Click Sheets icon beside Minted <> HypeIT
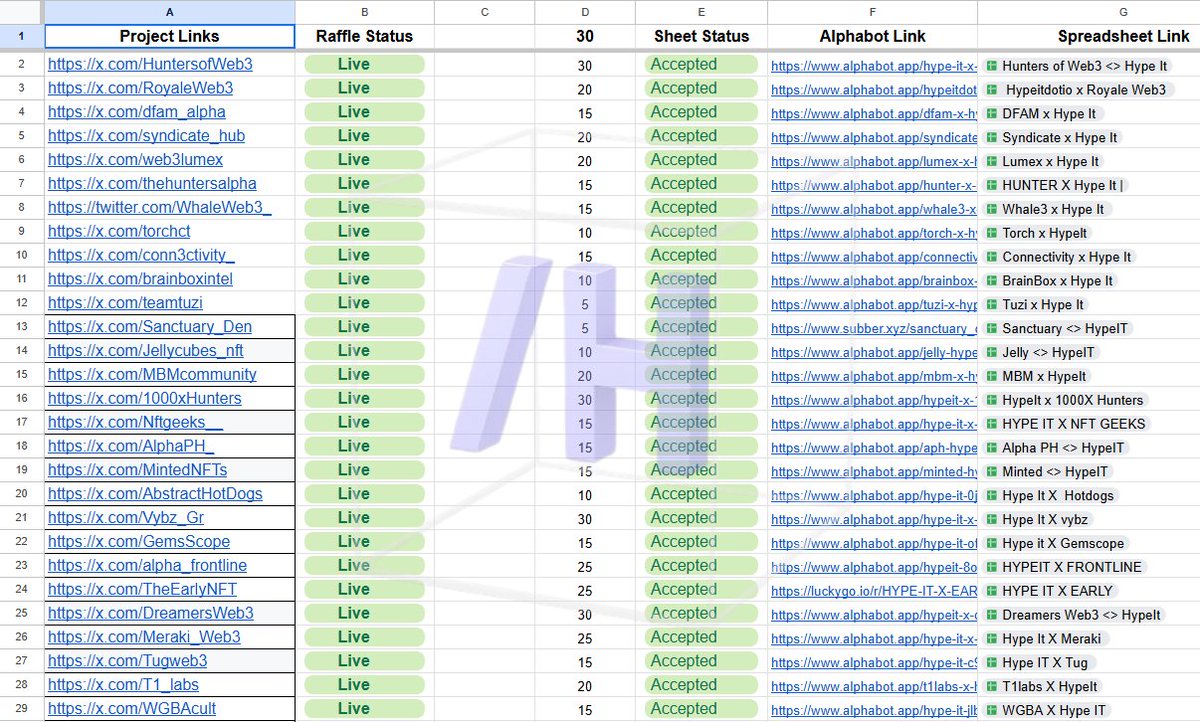The width and height of the screenshot is (1200, 722). click(991, 472)
